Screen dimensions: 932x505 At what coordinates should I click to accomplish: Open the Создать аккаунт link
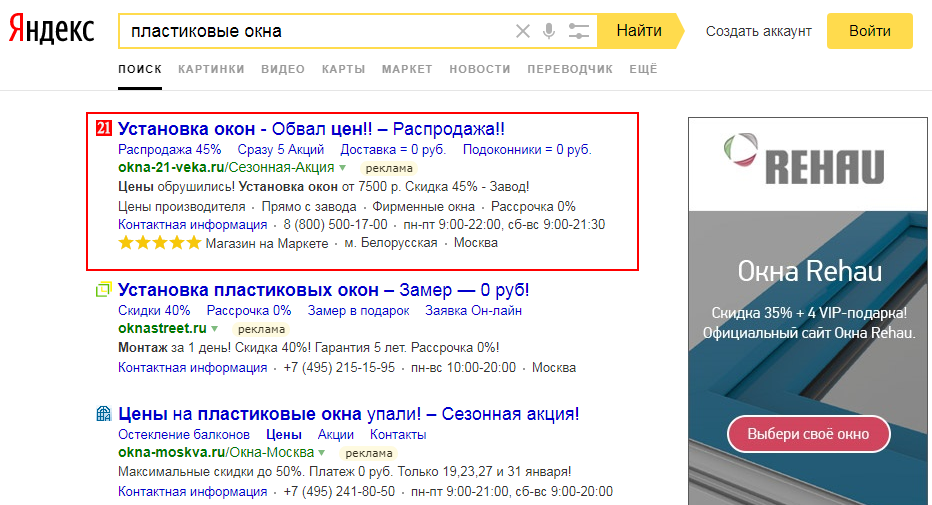coord(758,31)
